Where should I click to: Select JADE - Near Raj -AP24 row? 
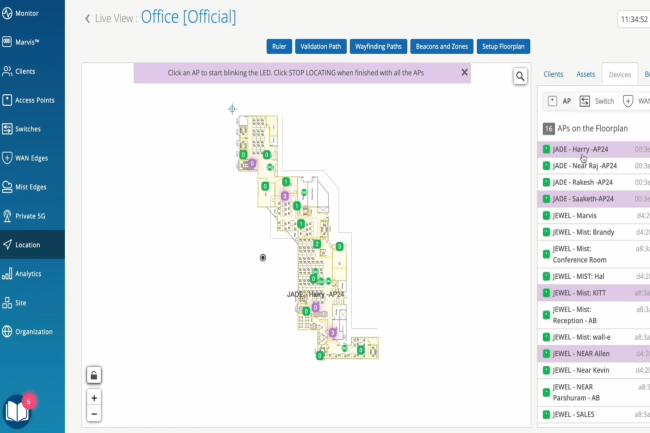click(x=594, y=166)
